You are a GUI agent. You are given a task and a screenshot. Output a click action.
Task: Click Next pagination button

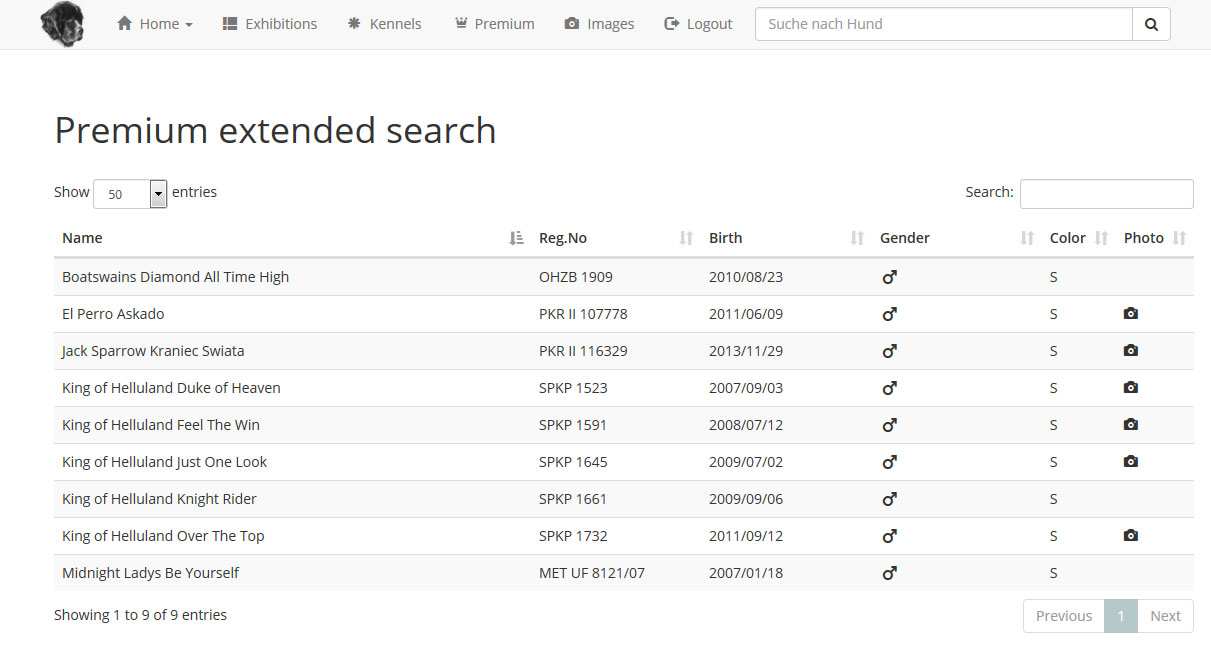1165,616
